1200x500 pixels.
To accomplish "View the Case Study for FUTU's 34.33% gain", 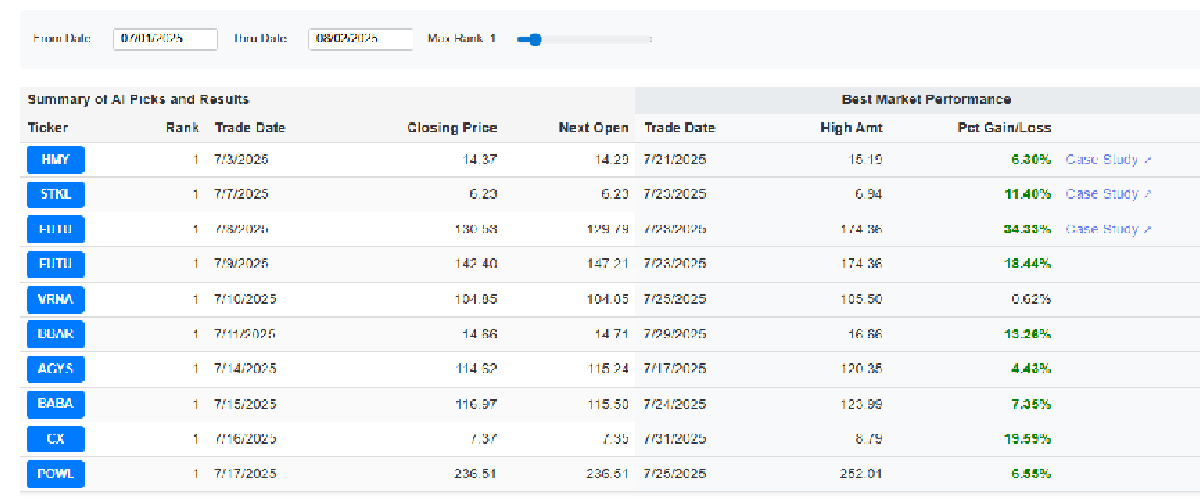I will 1102,229.
